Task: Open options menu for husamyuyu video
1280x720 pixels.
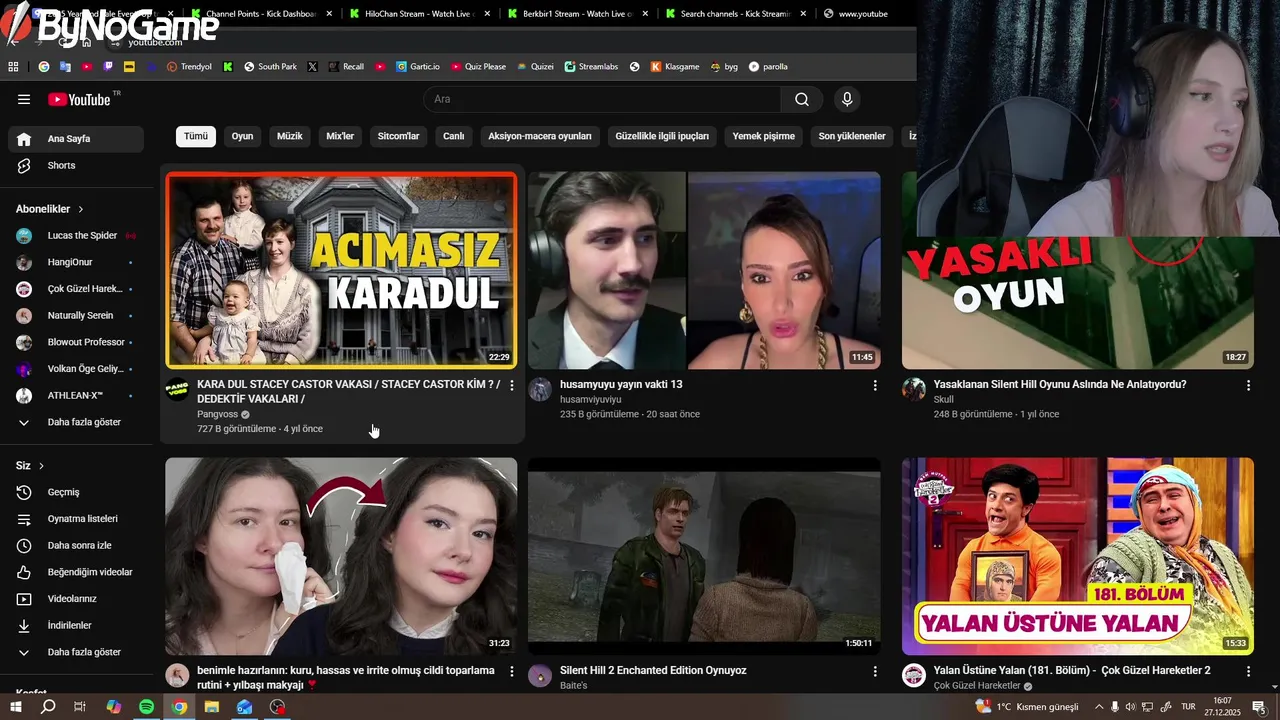Action: [875, 385]
